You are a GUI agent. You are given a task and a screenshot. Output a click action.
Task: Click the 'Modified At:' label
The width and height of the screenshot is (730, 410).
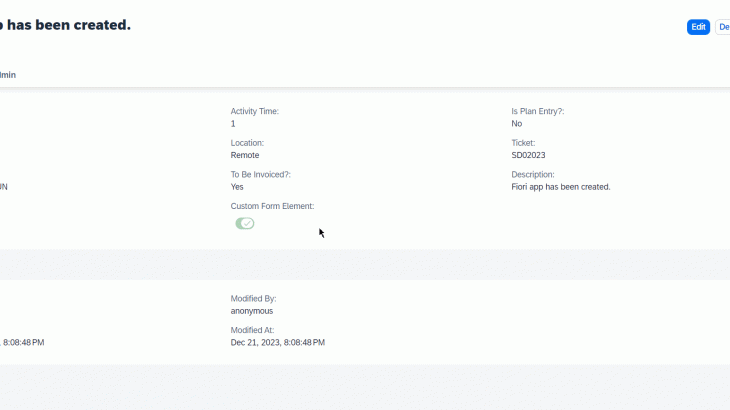[252, 330]
